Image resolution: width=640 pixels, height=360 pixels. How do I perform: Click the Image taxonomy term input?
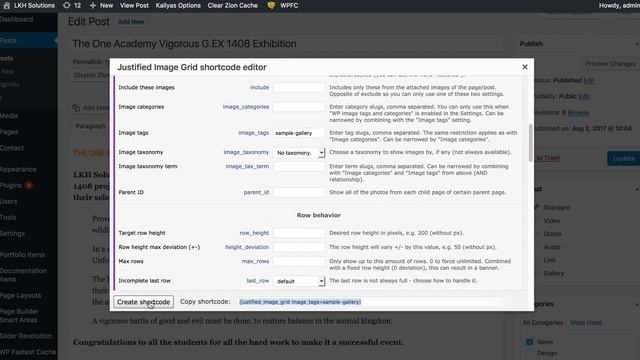[299, 166]
